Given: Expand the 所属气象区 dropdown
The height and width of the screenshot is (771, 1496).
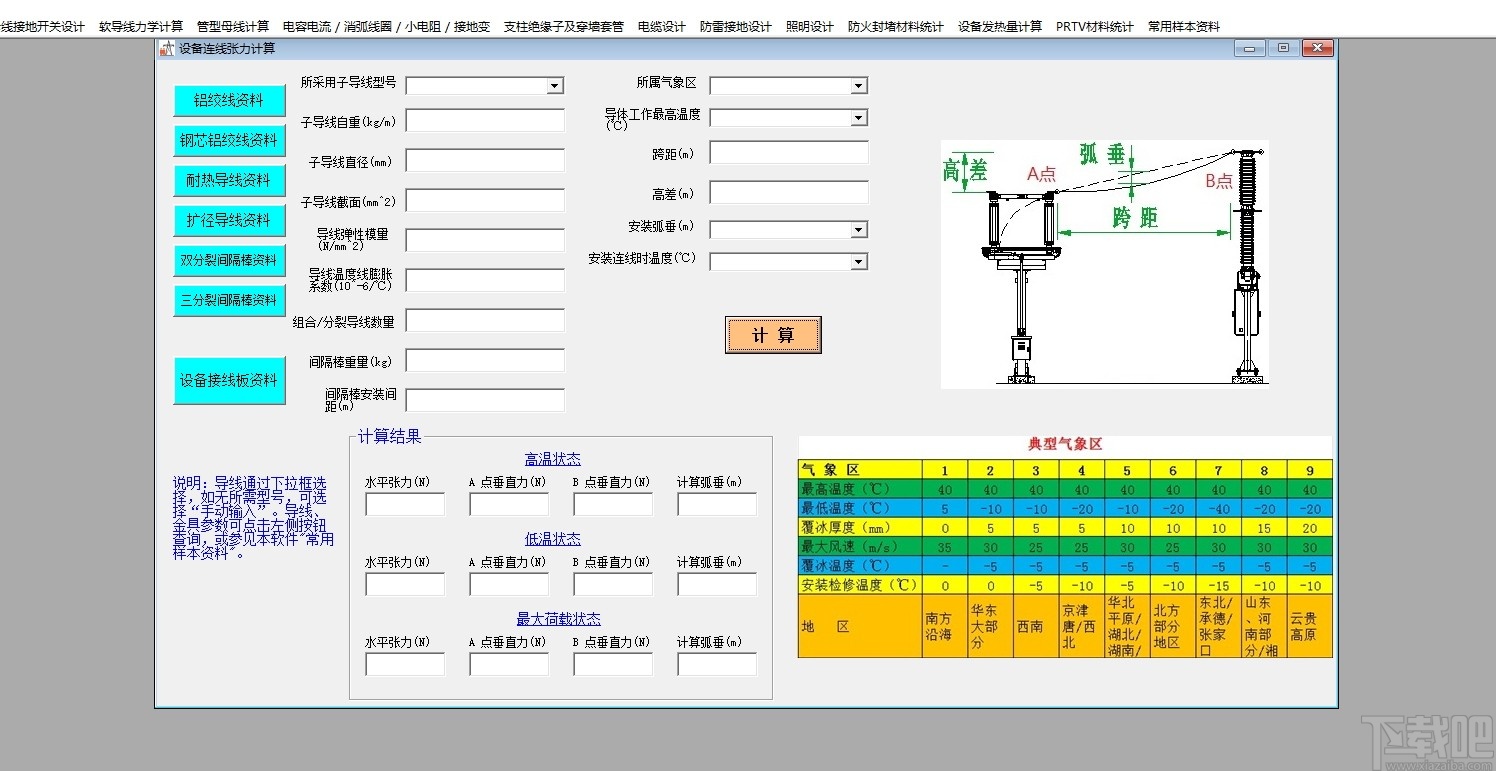Looking at the screenshot, I should [x=858, y=85].
